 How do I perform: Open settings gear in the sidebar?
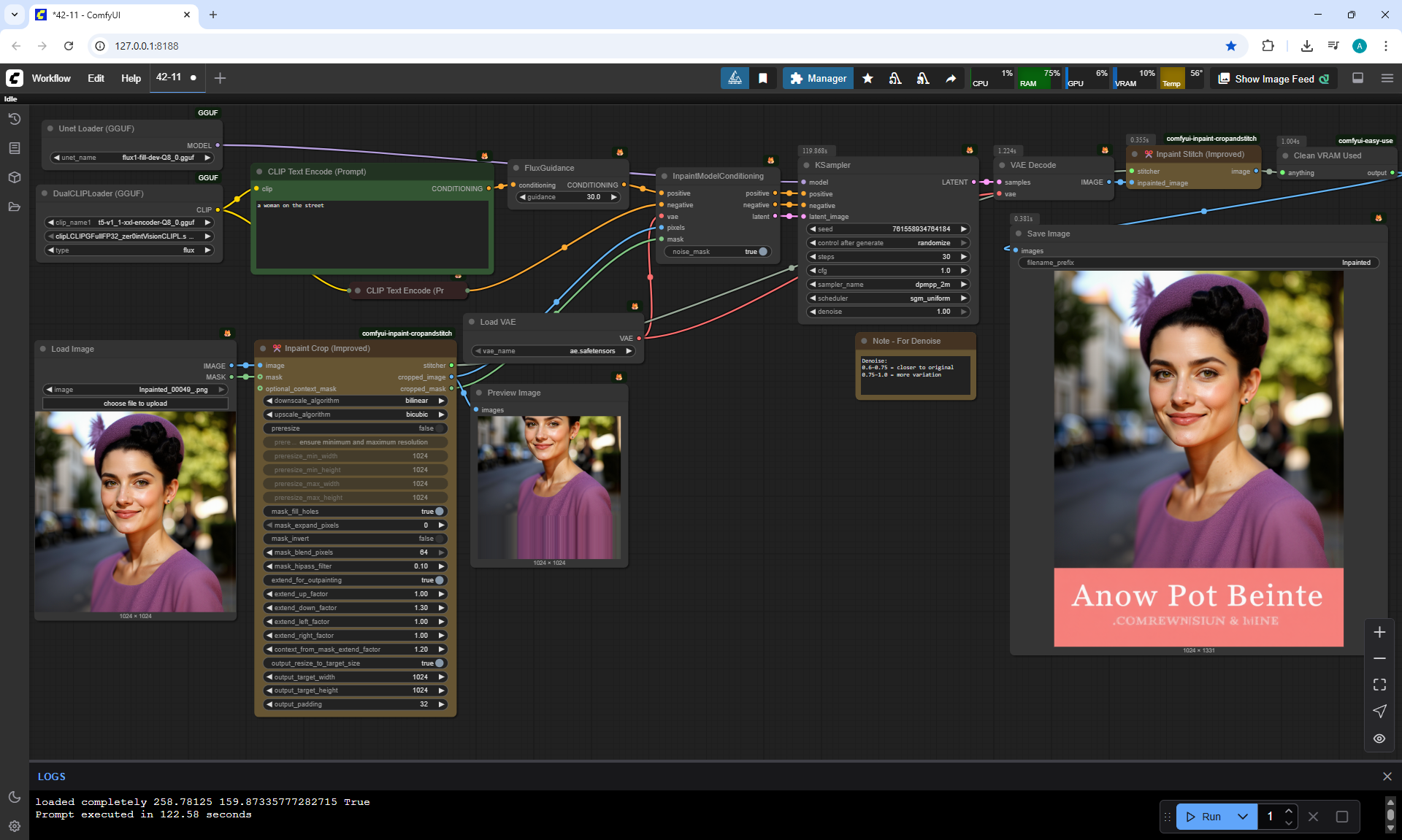click(14, 826)
